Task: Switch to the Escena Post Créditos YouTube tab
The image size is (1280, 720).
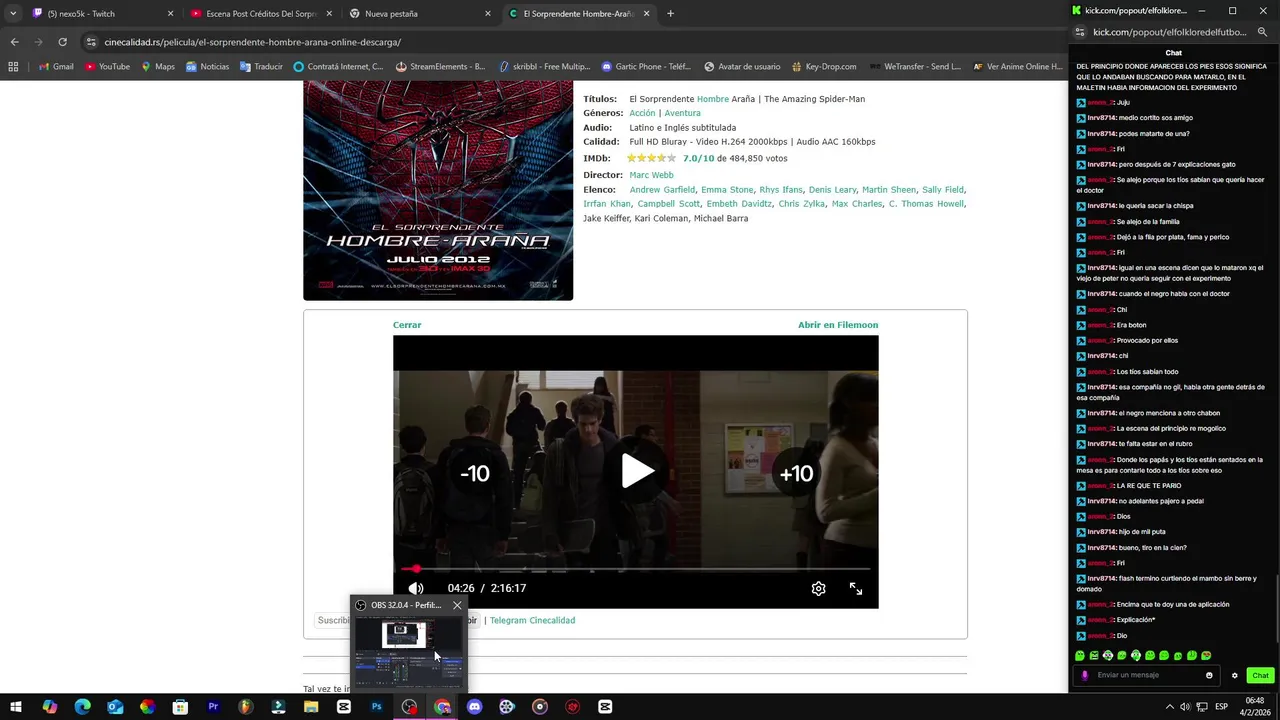Action: 261,14
